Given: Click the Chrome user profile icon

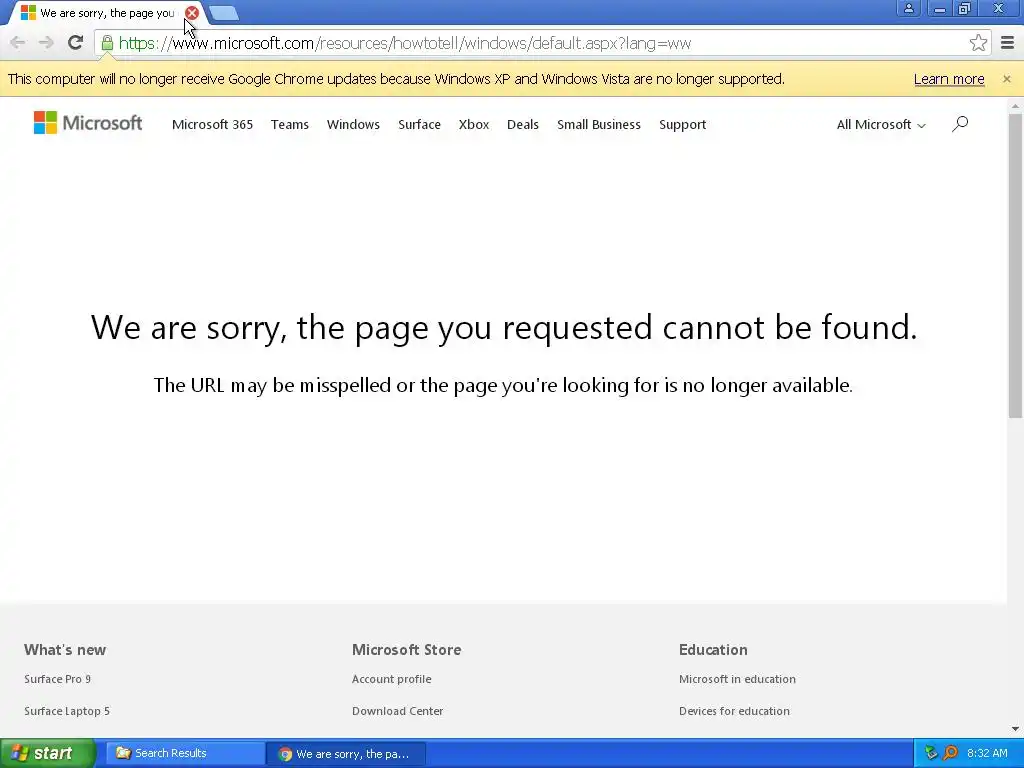Looking at the screenshot, I should (908, 8).
